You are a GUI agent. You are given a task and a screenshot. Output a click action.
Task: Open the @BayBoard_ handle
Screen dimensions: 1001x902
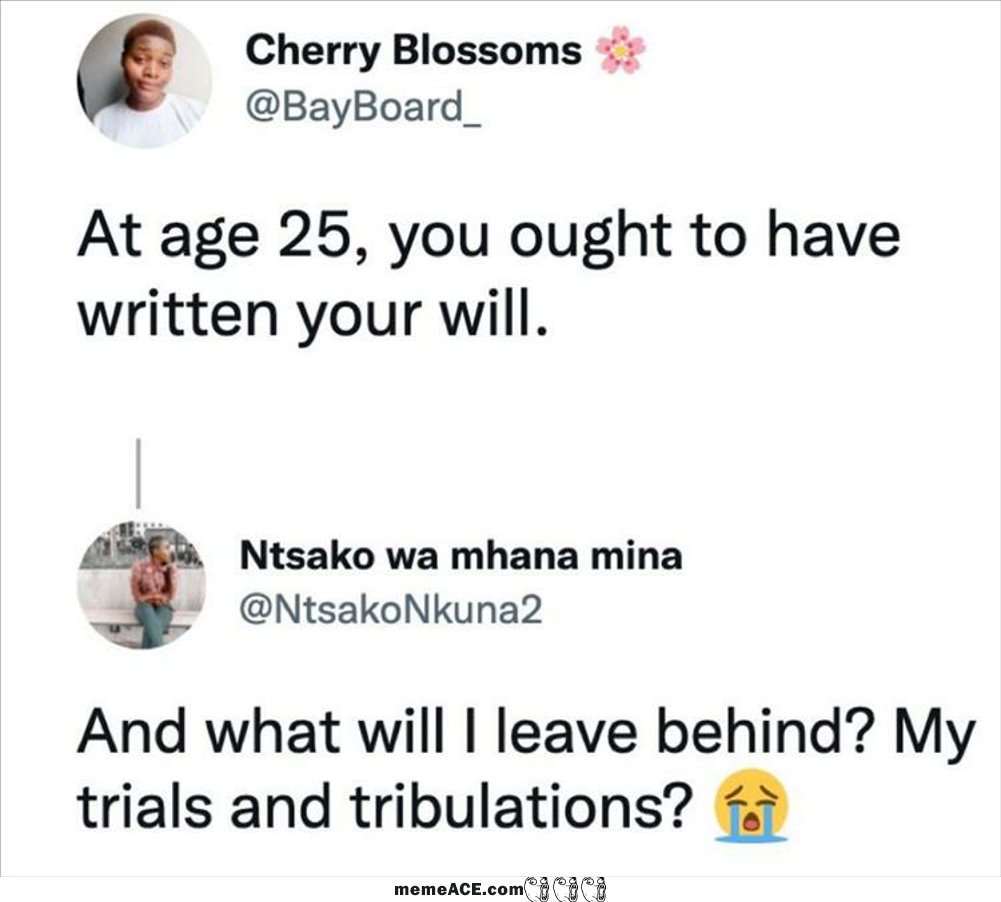tap(363, 107)
